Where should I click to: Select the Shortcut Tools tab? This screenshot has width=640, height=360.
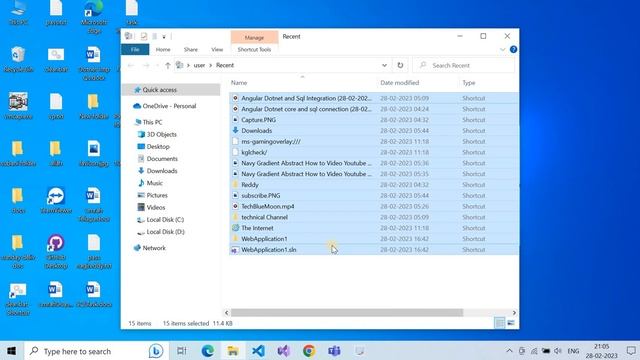click(x=254, y=49)
